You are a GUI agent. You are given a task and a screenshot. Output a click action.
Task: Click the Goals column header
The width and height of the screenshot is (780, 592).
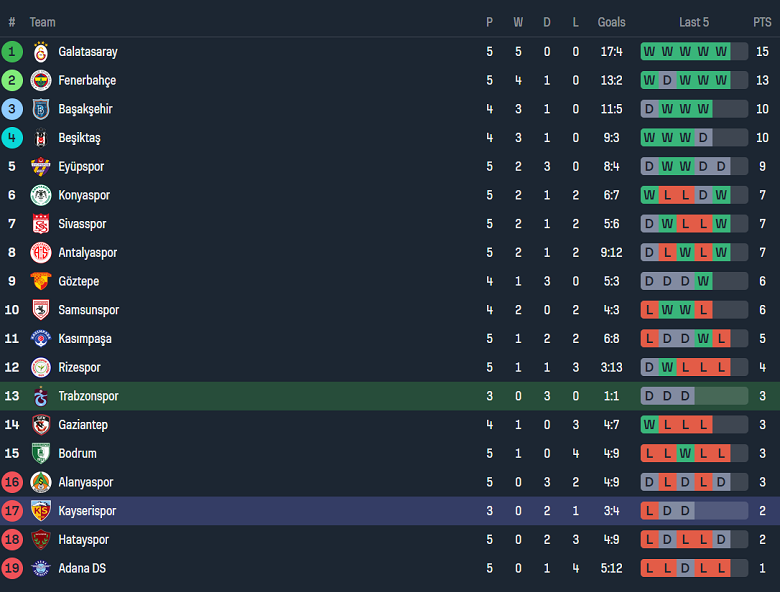611,22
